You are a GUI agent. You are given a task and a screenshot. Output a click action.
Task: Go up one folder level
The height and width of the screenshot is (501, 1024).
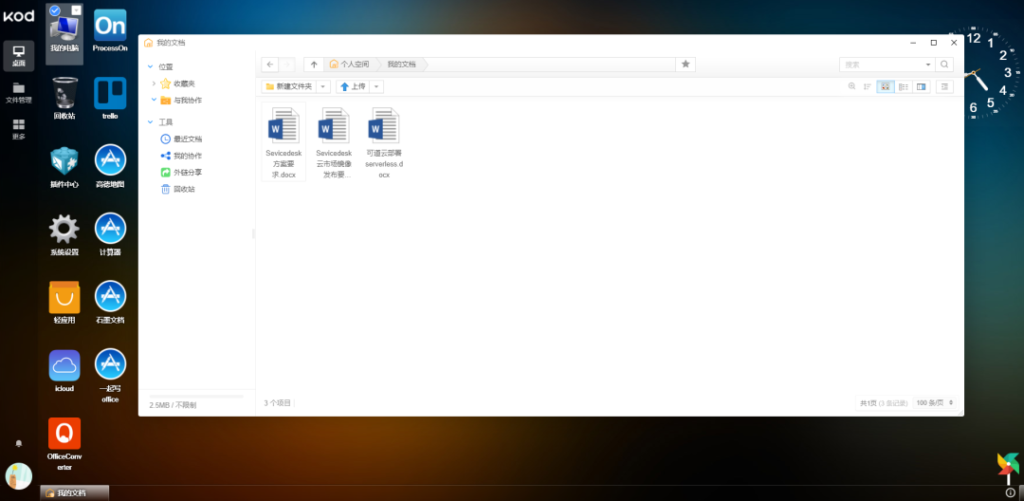point(313,65)
